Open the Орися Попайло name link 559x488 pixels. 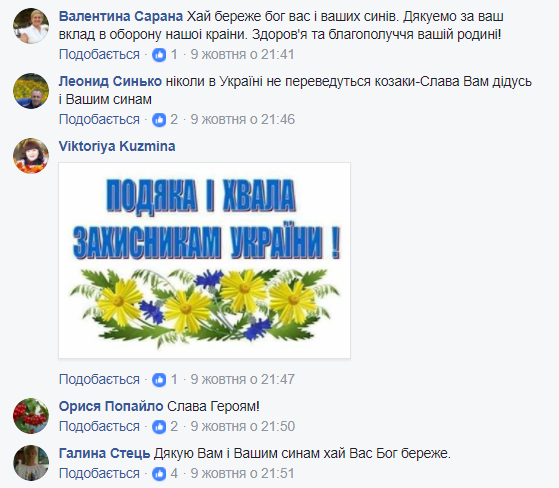click(111, 406)
